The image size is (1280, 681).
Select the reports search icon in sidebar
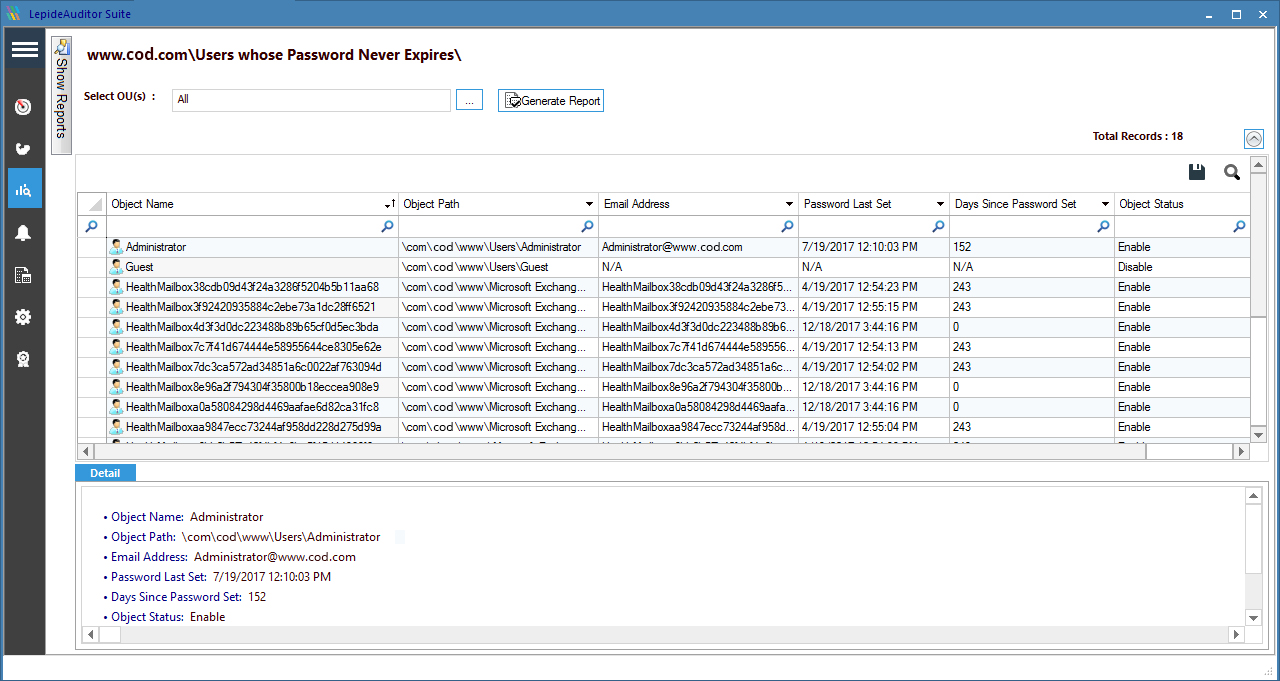(x=24, y=188)
